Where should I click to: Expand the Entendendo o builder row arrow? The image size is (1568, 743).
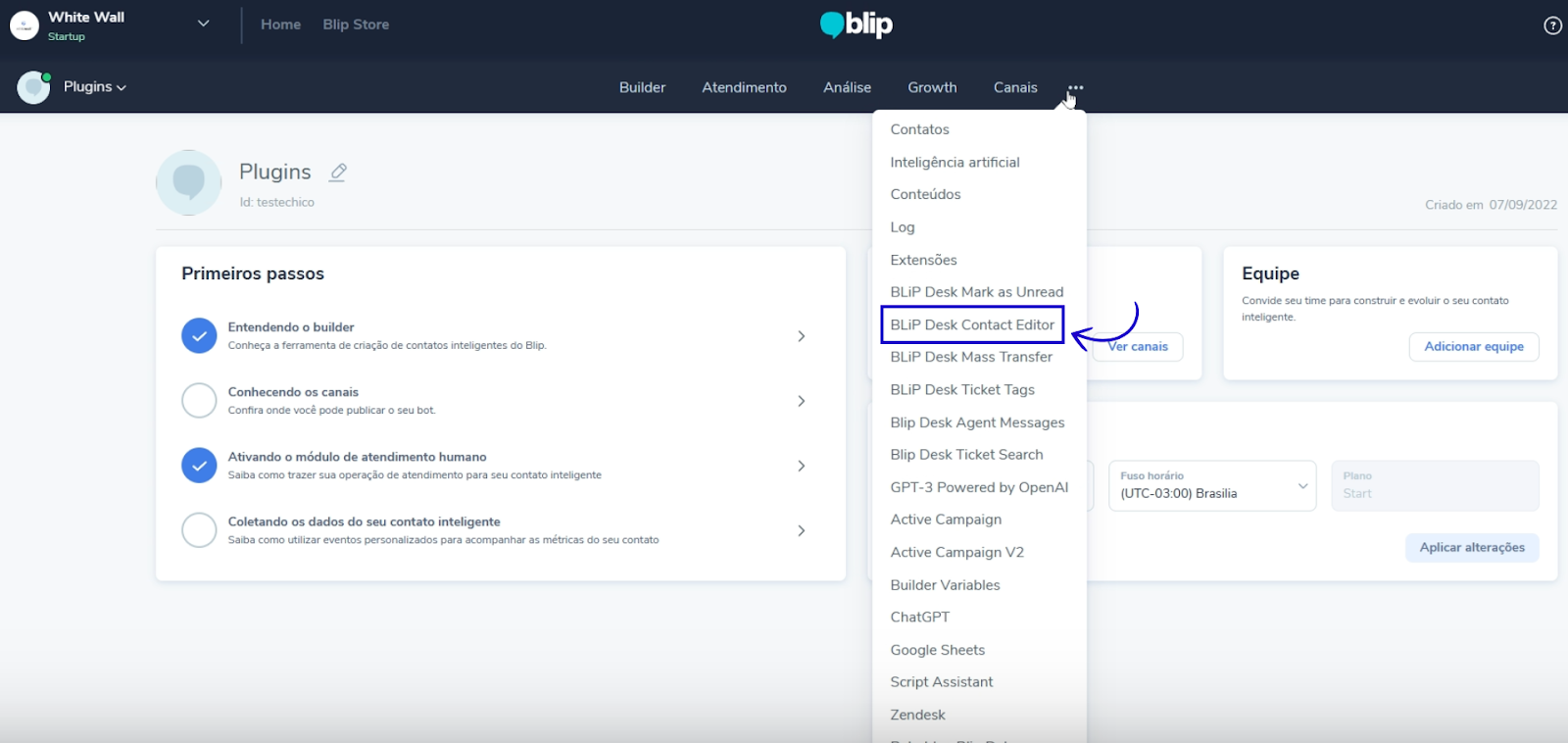(x=801, y=336)
